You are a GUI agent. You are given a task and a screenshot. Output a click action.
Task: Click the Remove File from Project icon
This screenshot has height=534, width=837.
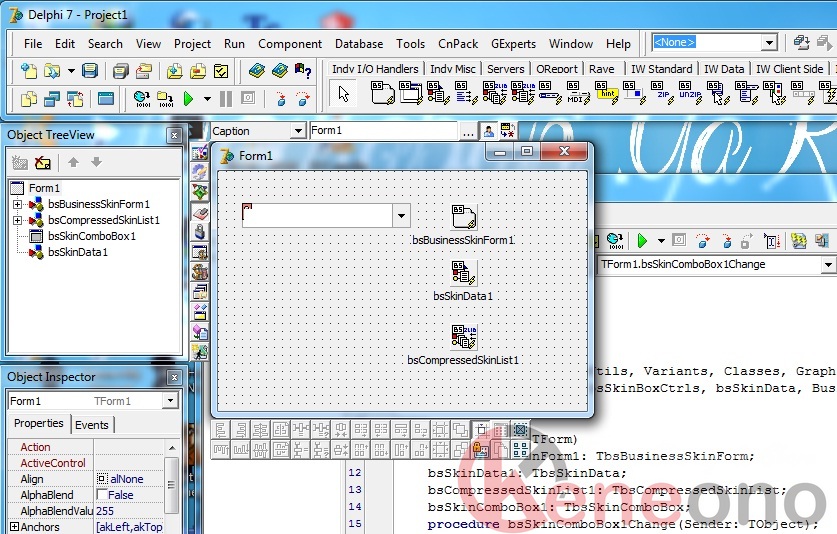198,70
